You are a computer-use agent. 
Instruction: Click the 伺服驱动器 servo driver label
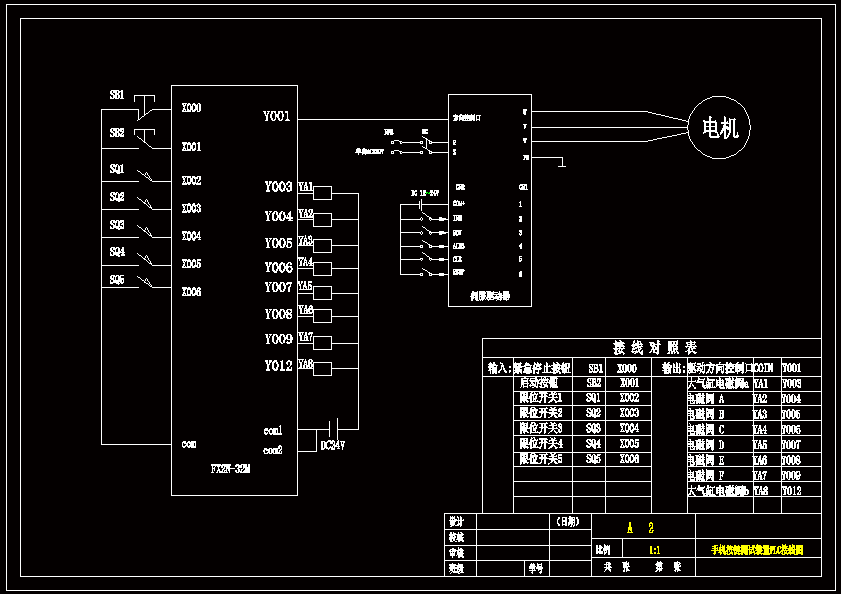coord(490,296)
